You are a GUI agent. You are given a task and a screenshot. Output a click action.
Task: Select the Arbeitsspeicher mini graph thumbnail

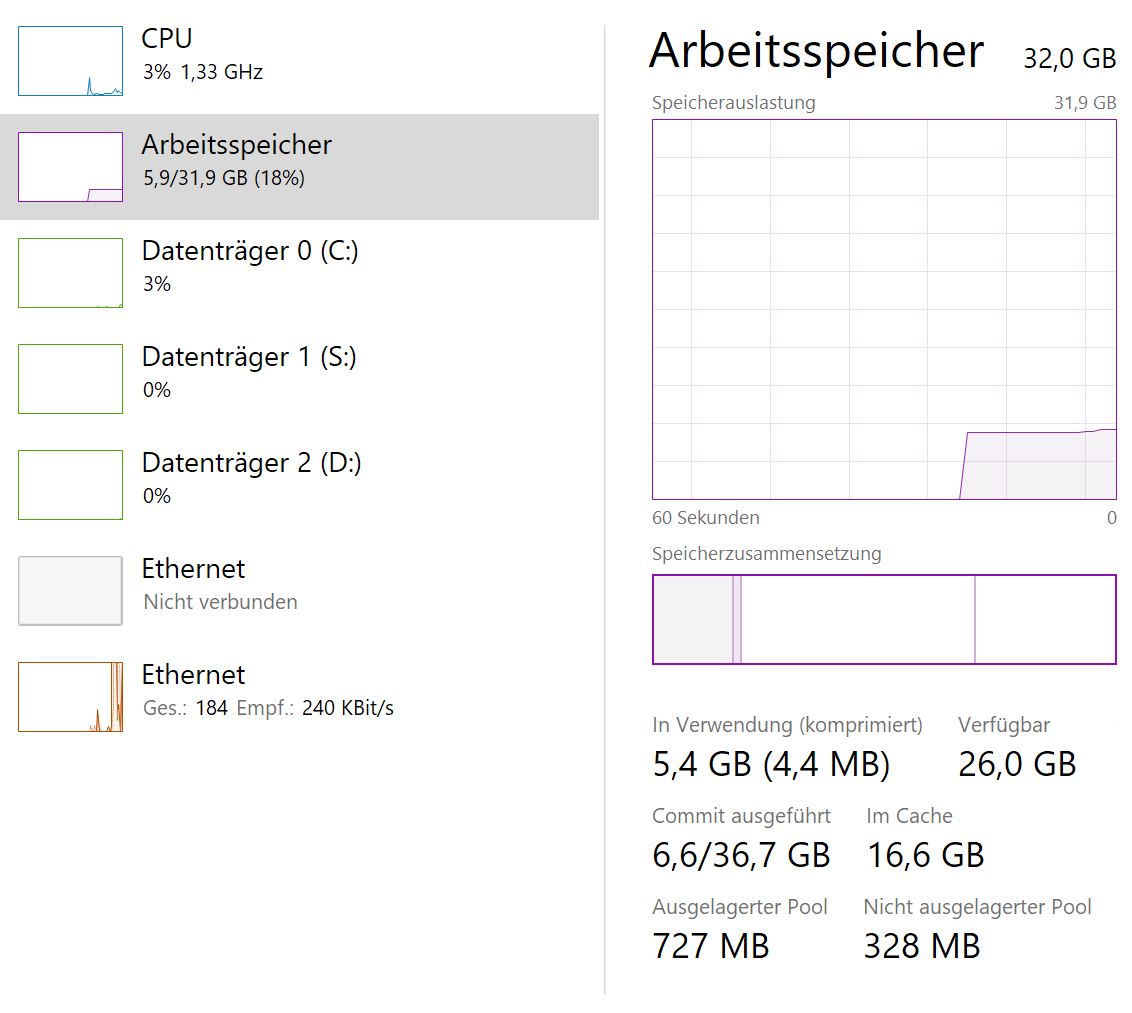point(70,167)
